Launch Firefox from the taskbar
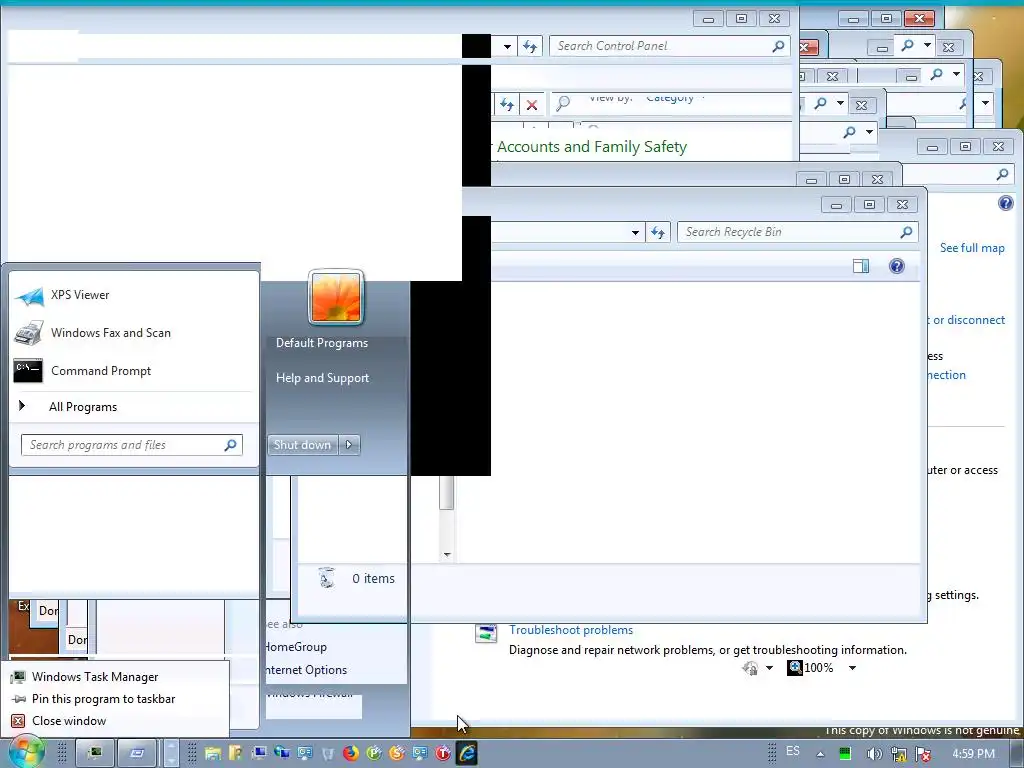Image resolution: width=1024 pixels, height=768 pixels. pos(351,753)
